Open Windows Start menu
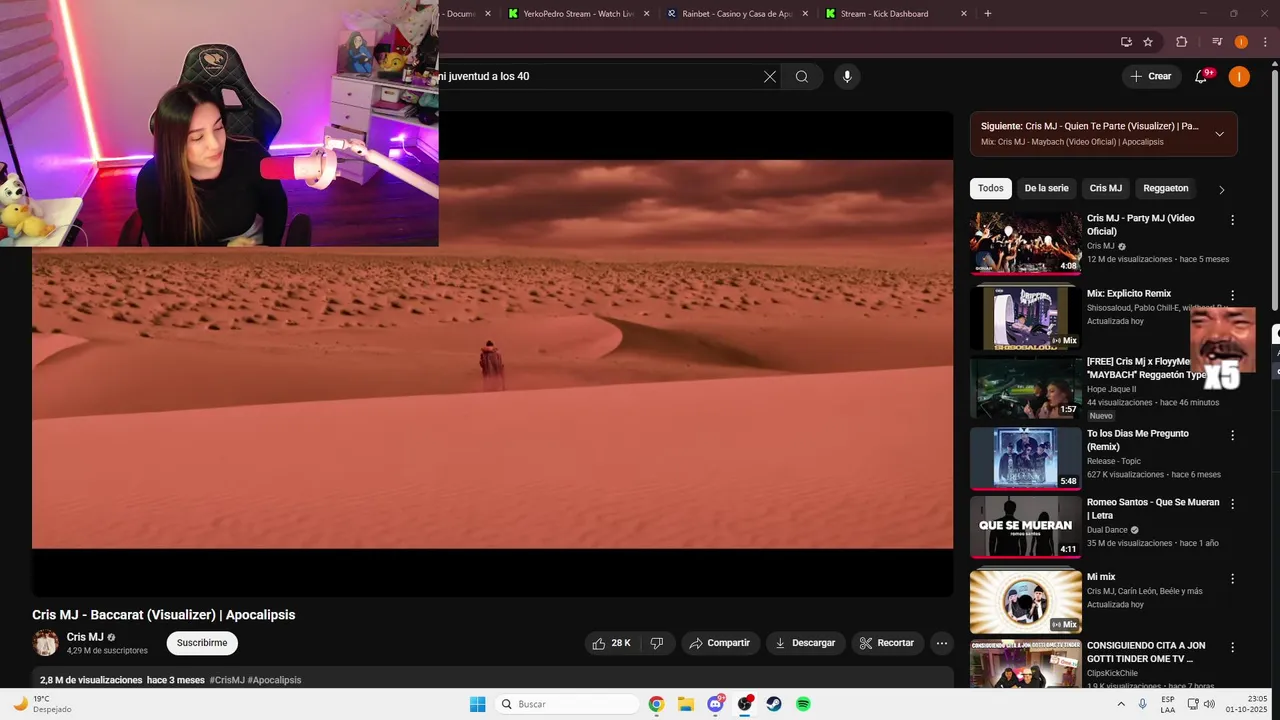Screen dimensions: 1280x720 pos(478,704)
